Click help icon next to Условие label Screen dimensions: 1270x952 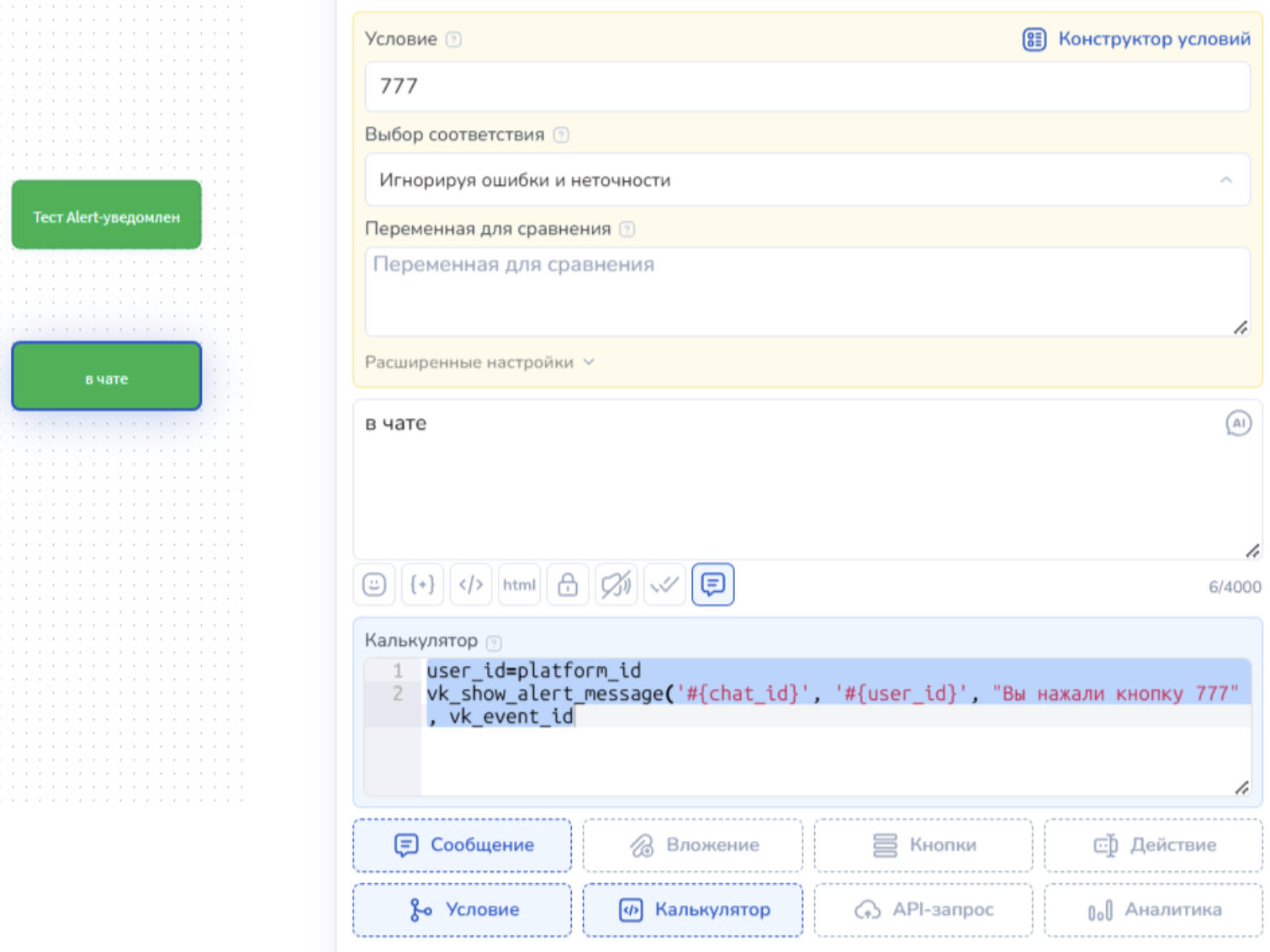click(x=453, y=40)
